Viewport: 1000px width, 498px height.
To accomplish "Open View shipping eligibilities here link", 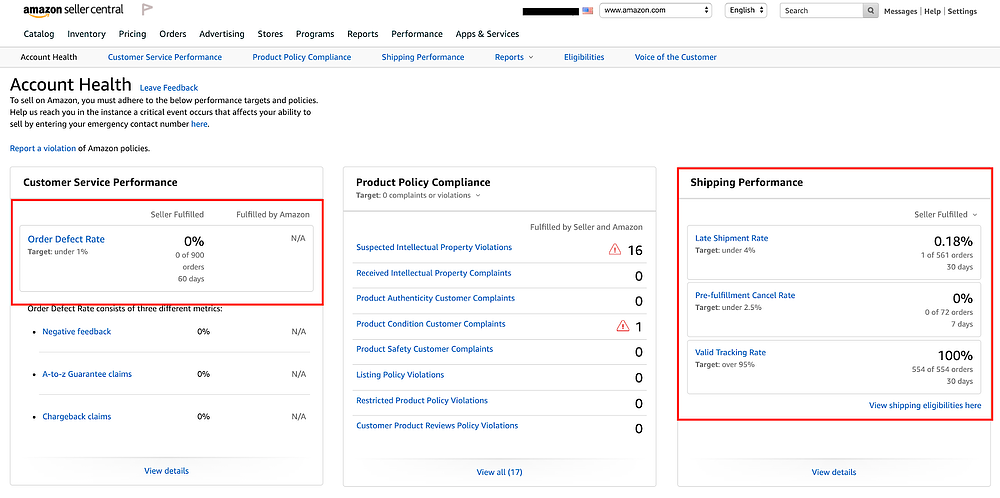I will 925,406.
